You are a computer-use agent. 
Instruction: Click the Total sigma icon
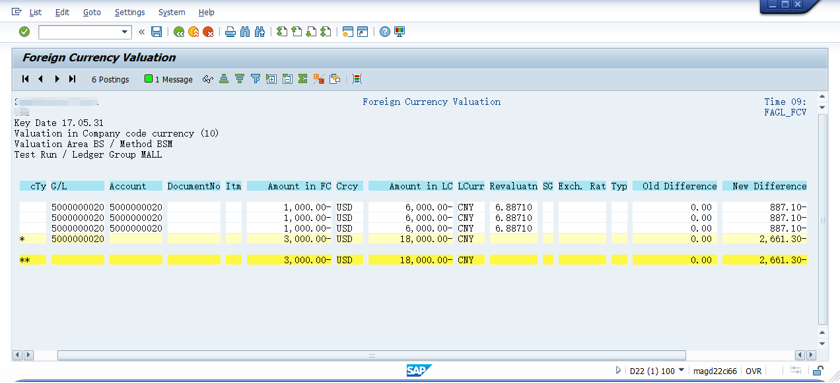pos(303,79)
